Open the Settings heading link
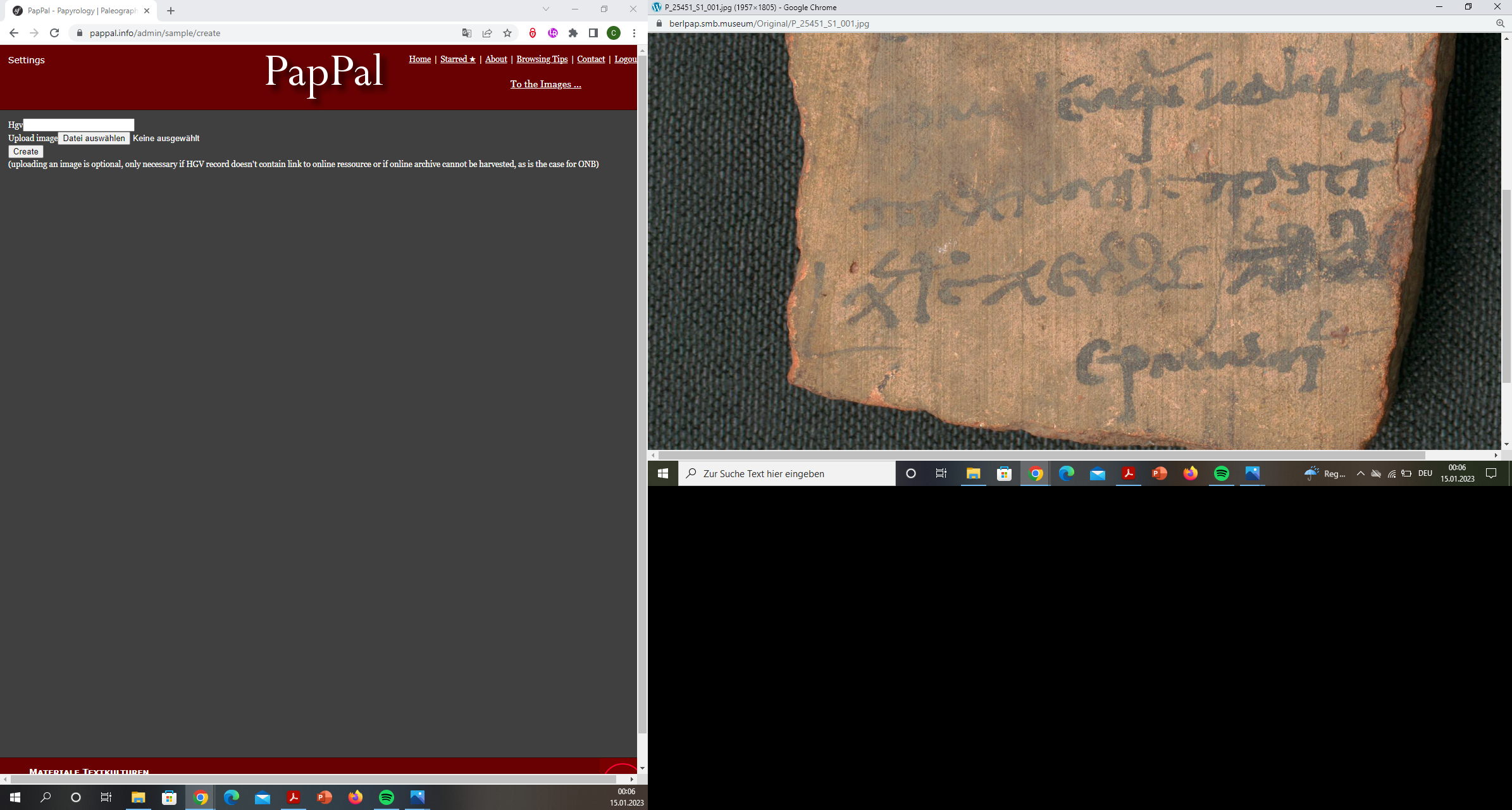The image size is (1512, 810). tap(27, 60)
